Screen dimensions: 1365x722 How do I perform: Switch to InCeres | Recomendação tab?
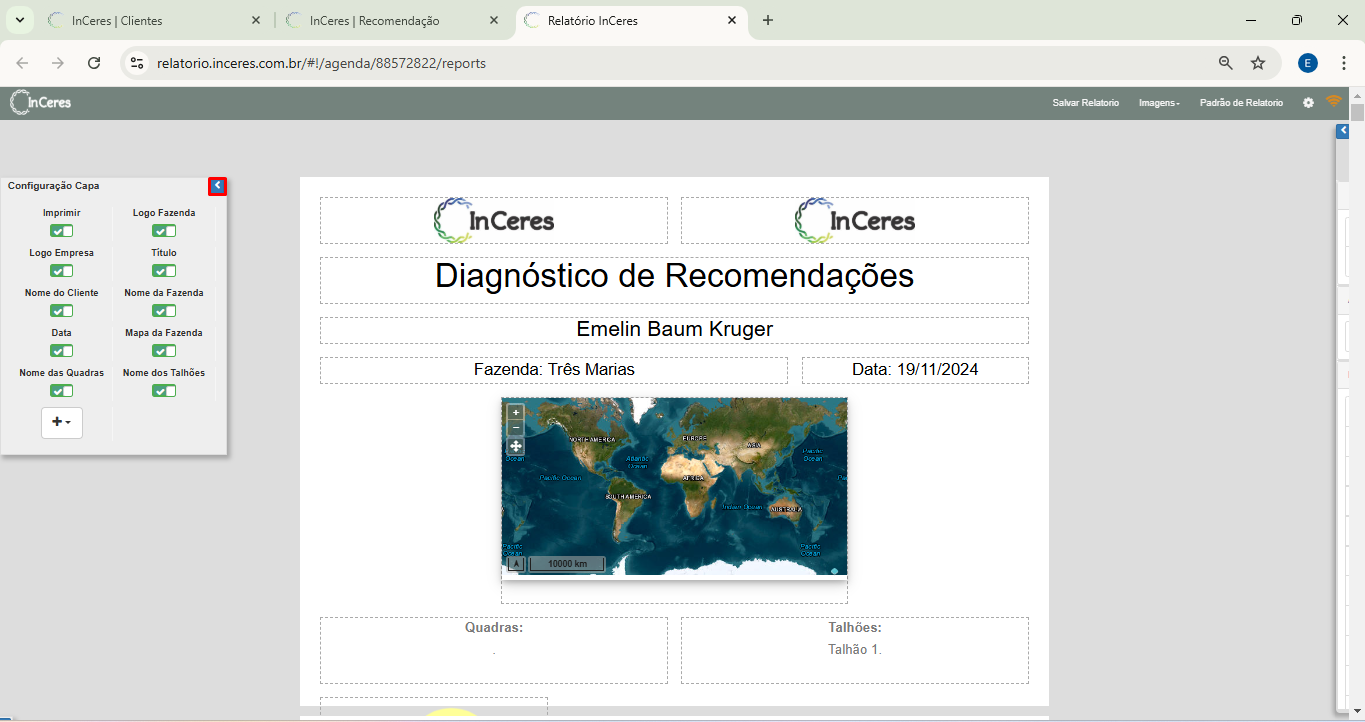click(x=393, y=20)
